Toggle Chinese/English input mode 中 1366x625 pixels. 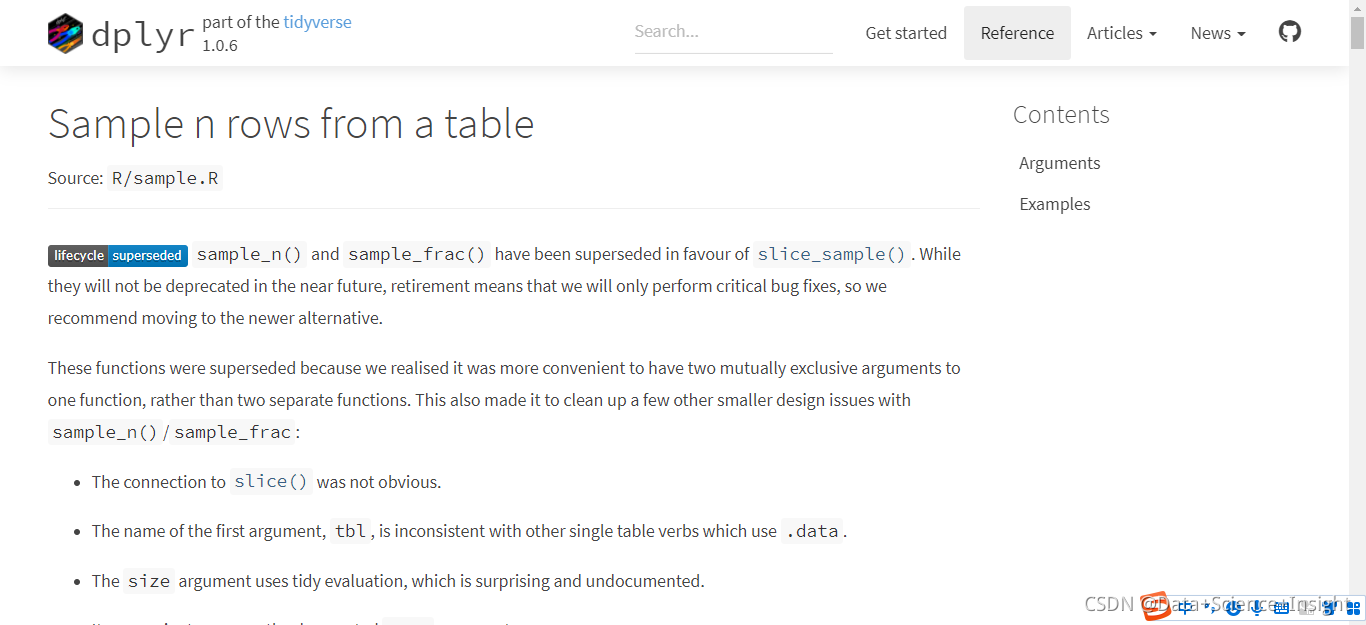pos(1185,606)
